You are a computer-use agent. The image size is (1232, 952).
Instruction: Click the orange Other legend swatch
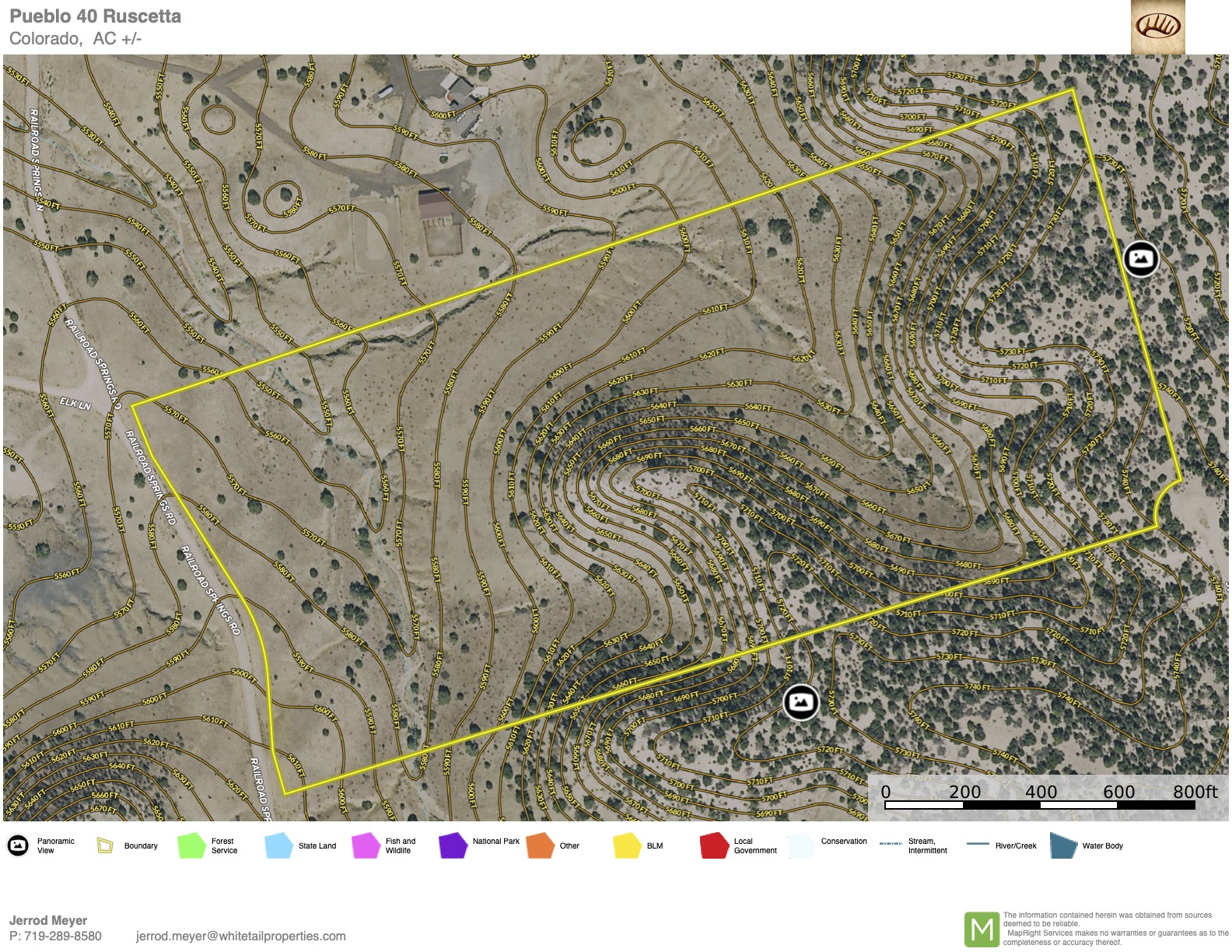(539, 845)
